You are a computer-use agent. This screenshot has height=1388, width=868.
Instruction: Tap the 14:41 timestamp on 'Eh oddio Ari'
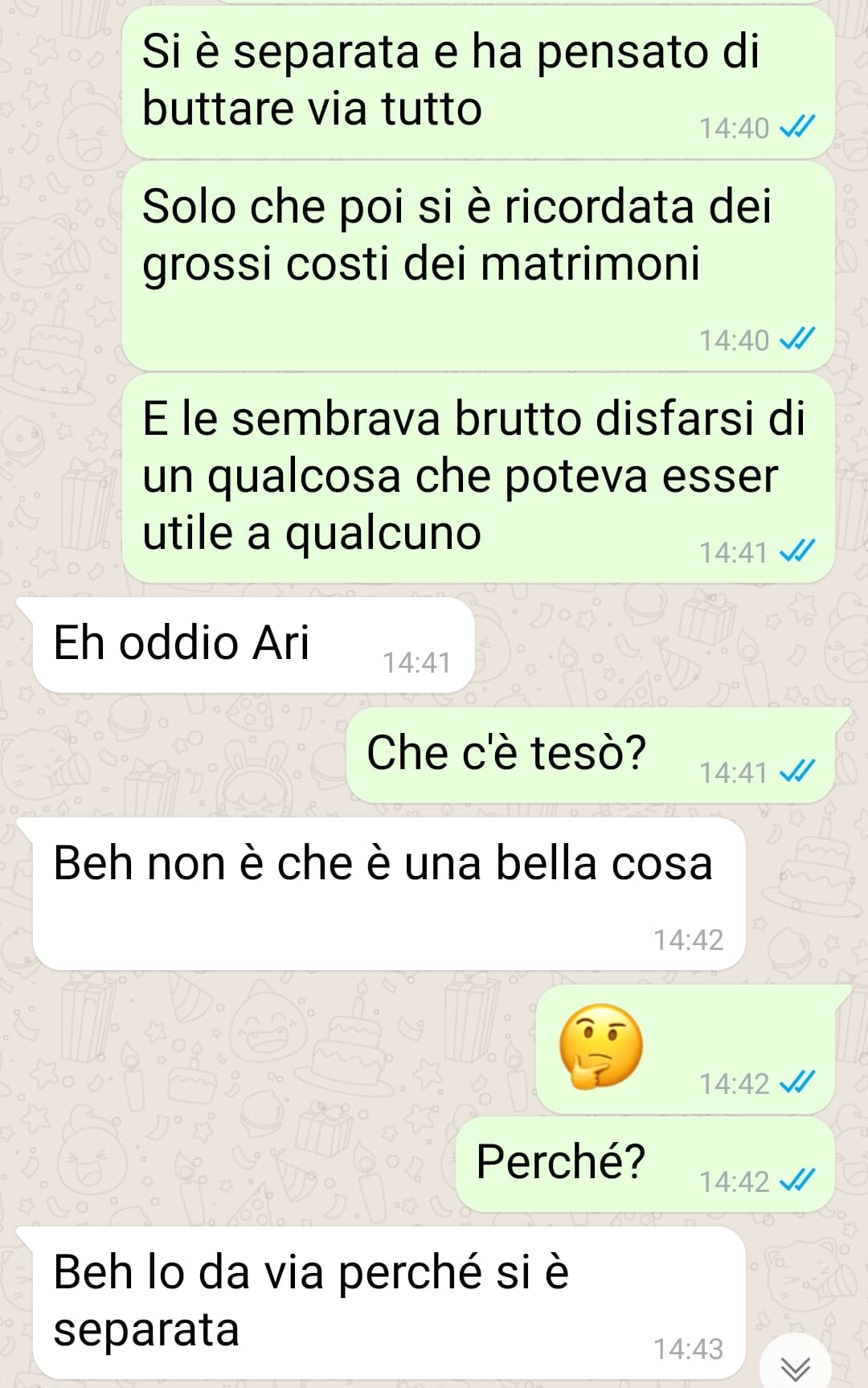(x=416, y=662)
